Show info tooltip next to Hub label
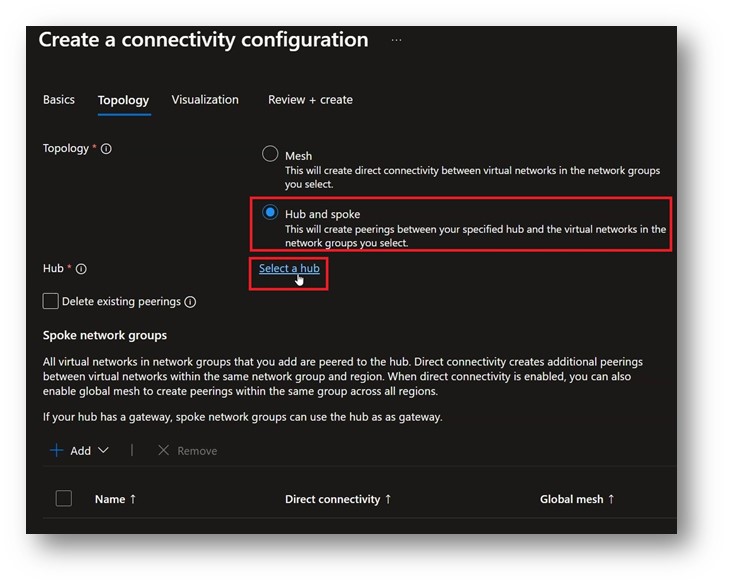This screenshot has height=586, width=729. [x=81, y=269]
